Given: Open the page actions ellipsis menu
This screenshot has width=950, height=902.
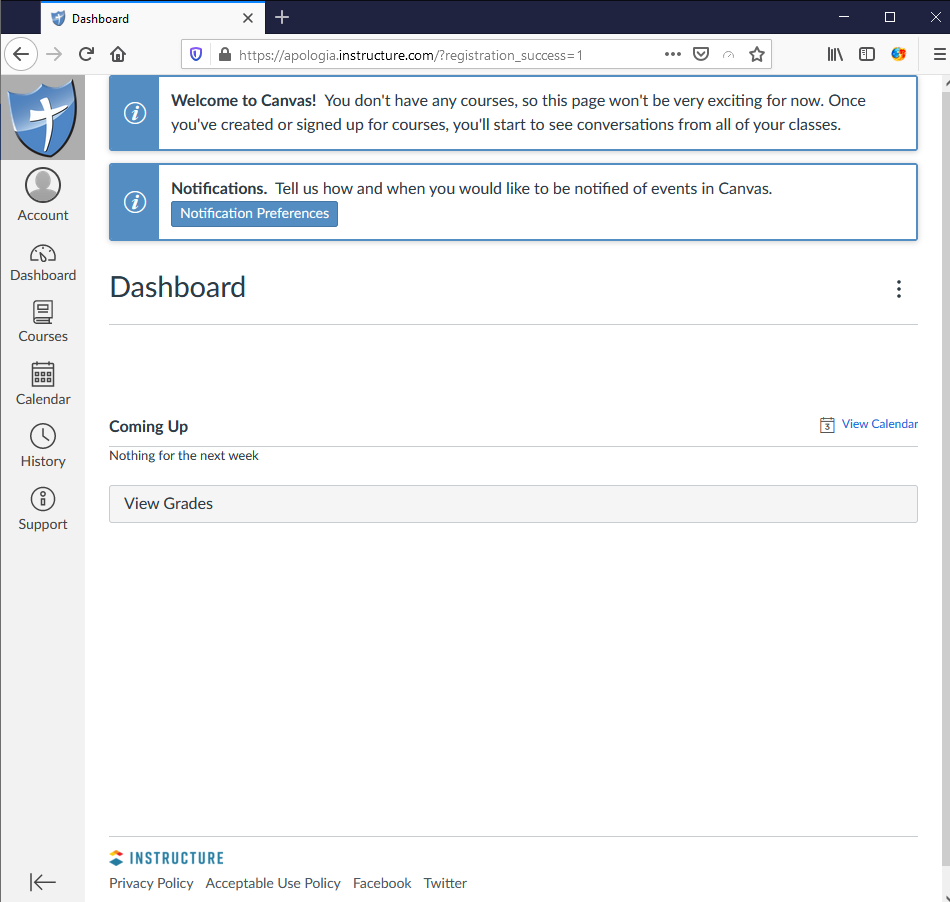Looking at the screenshot, I should coord(672,54).
